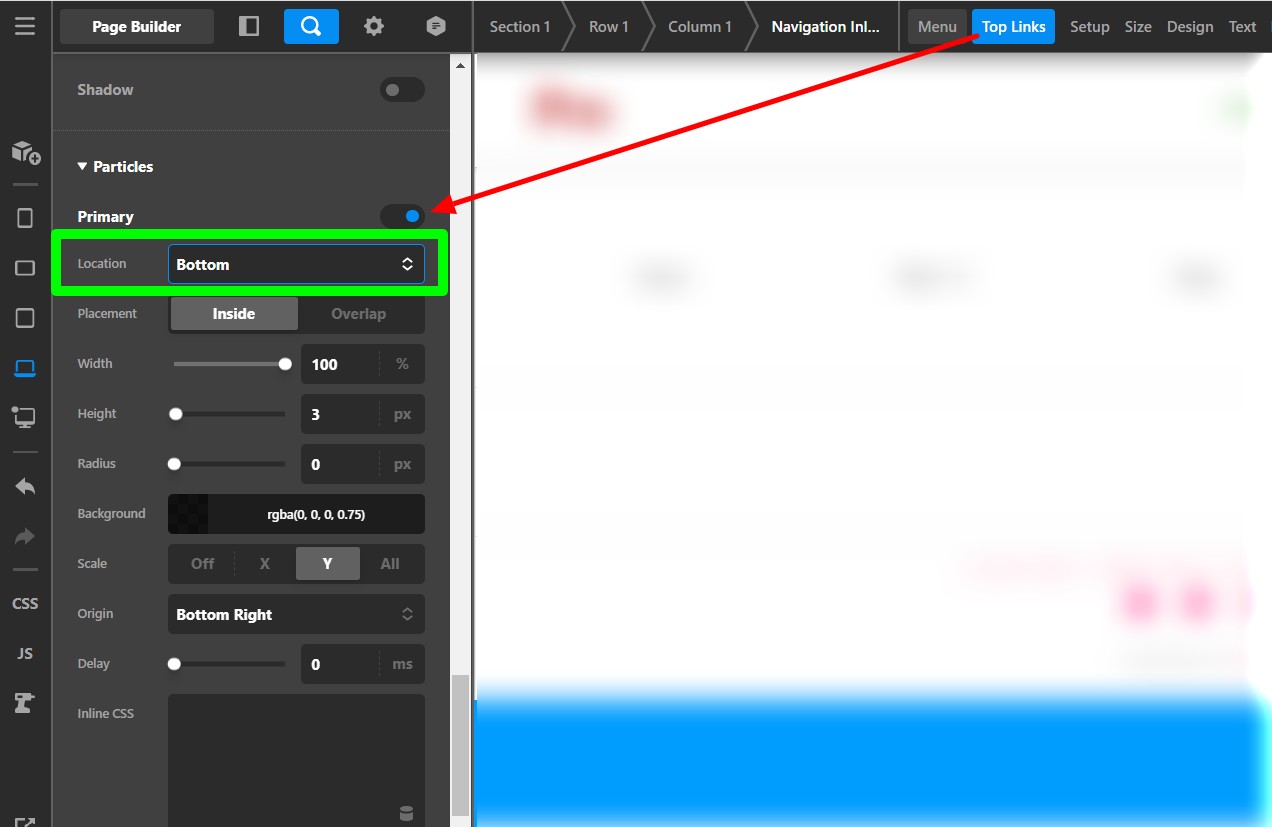
Task: Select the laptop breakpoint icon
Action: [x=25, y=368]
